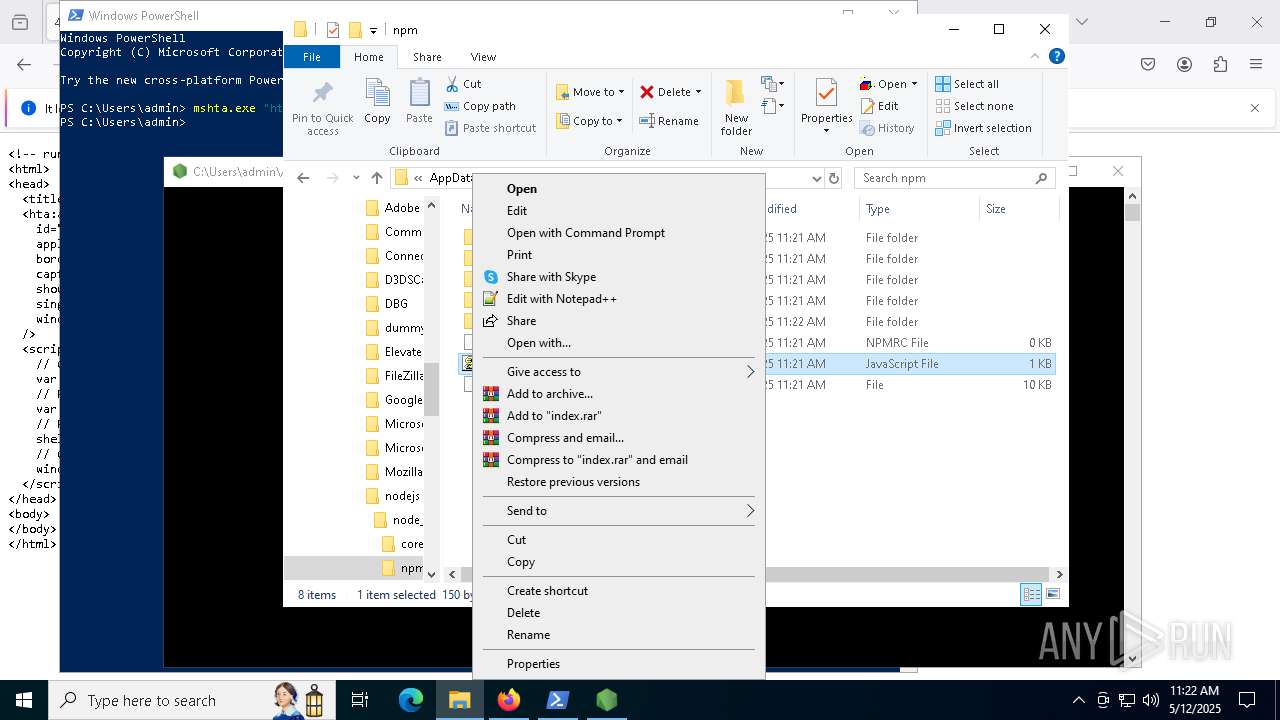1280x720 pixels.
Task: Open the File ribbon tab
Action: pos(312,57)
